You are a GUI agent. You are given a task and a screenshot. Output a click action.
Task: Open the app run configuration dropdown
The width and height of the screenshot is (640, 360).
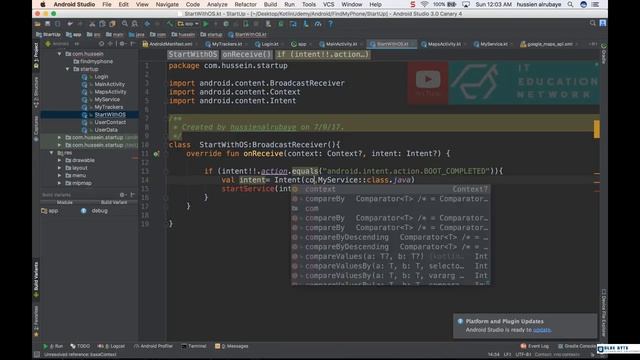click(x=188, y=24)
